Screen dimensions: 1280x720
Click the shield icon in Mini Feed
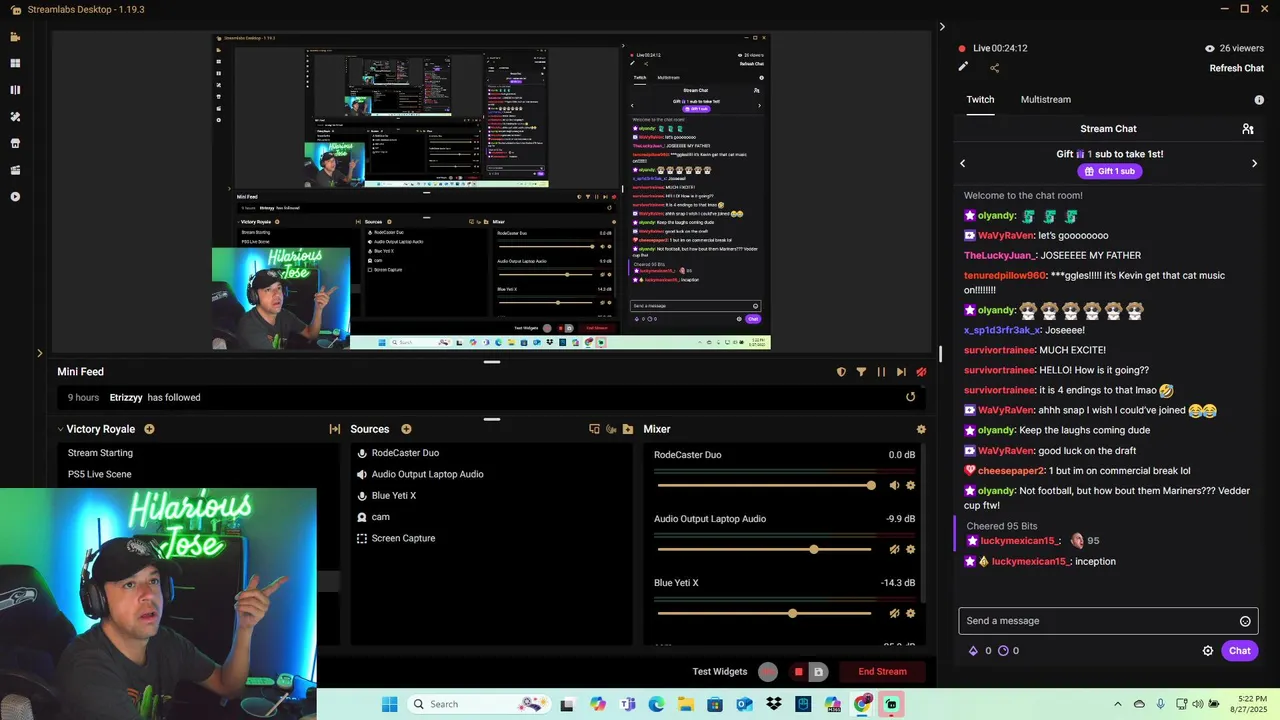click(841, 372)
